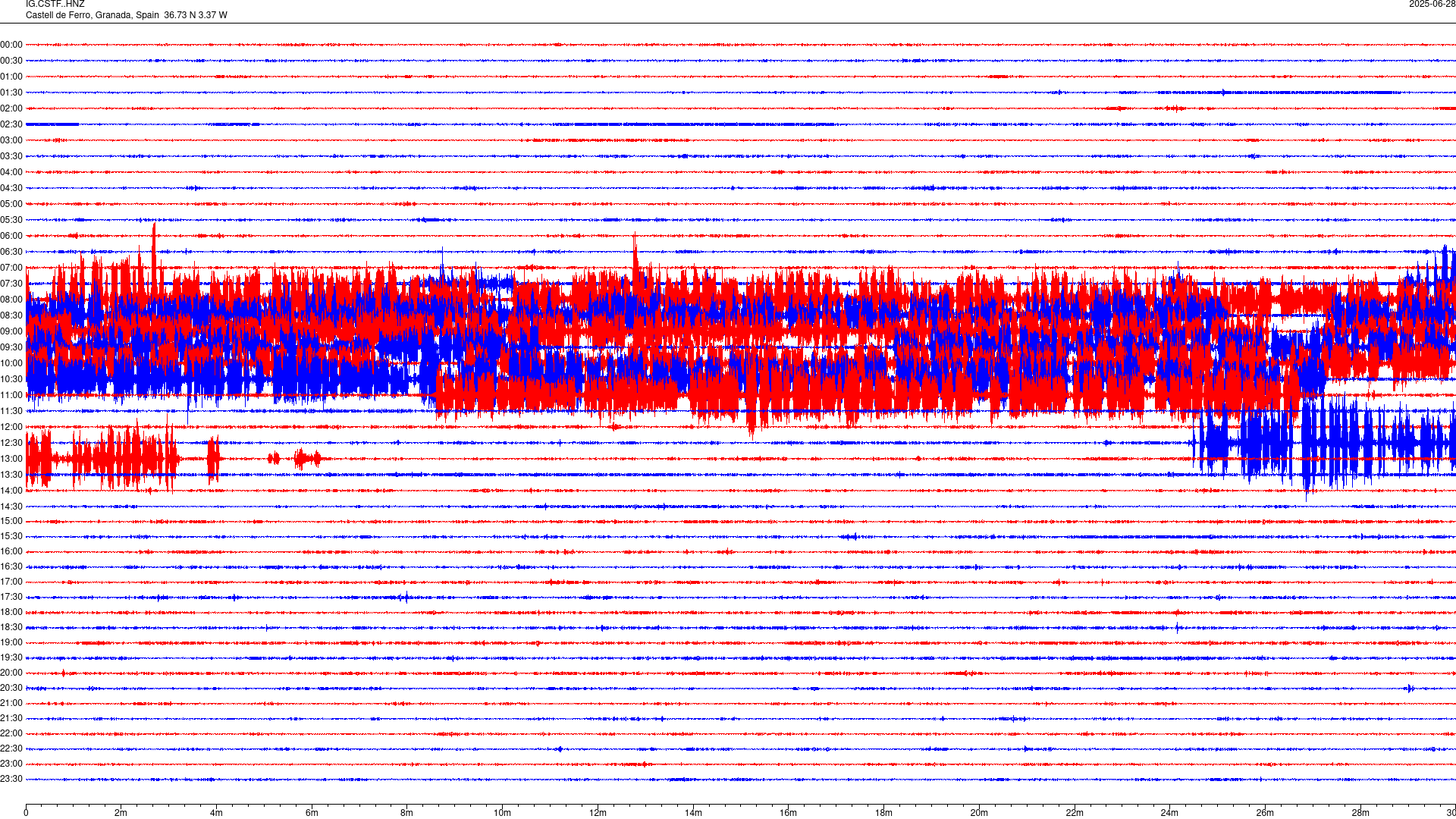1456x819 pixels.
Task: Click the 06:00 time row label
Action: click(x=11, y=236)
